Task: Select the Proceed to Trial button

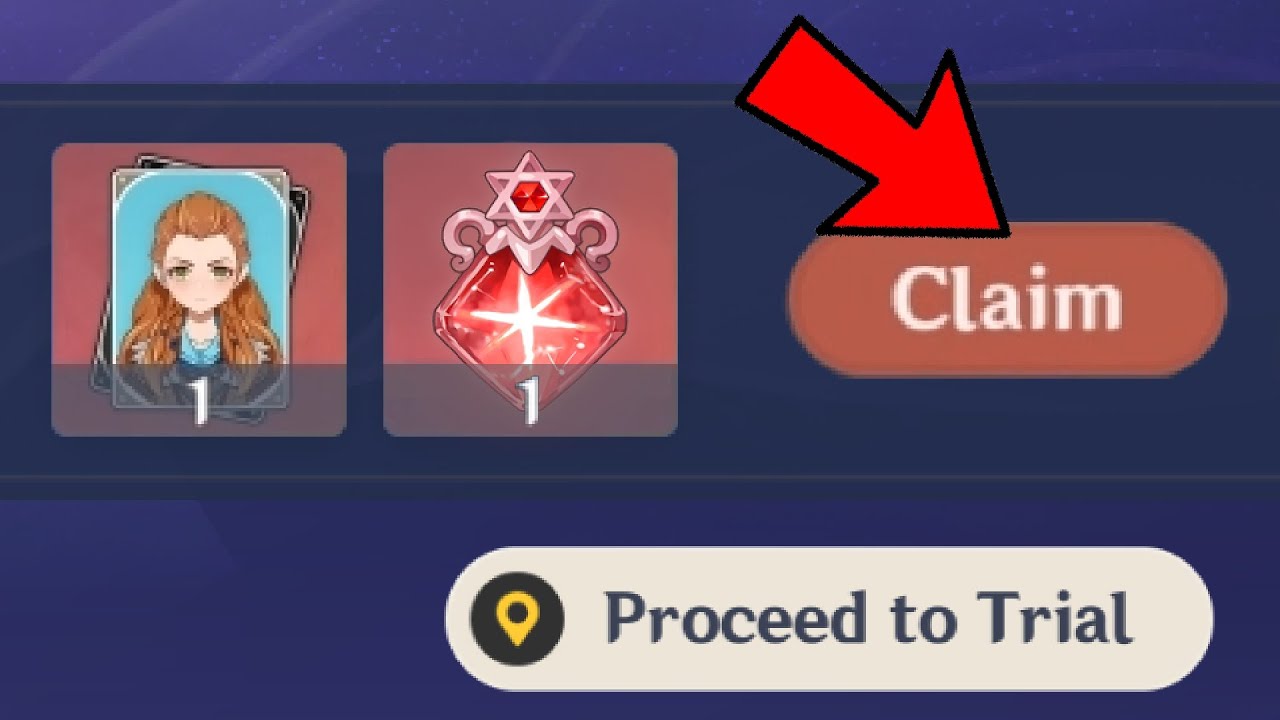Action: pos(829,618)
